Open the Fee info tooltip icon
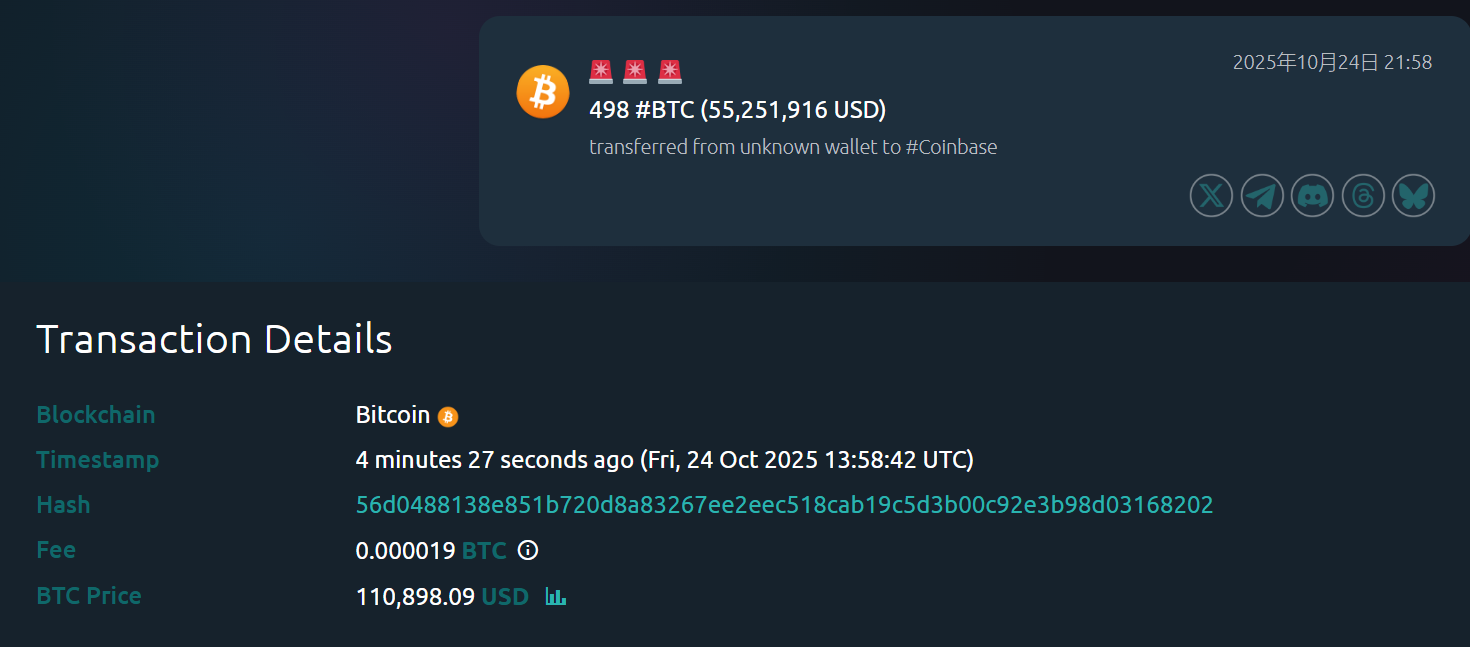The image size is (1470, 647). coord(528,550)
